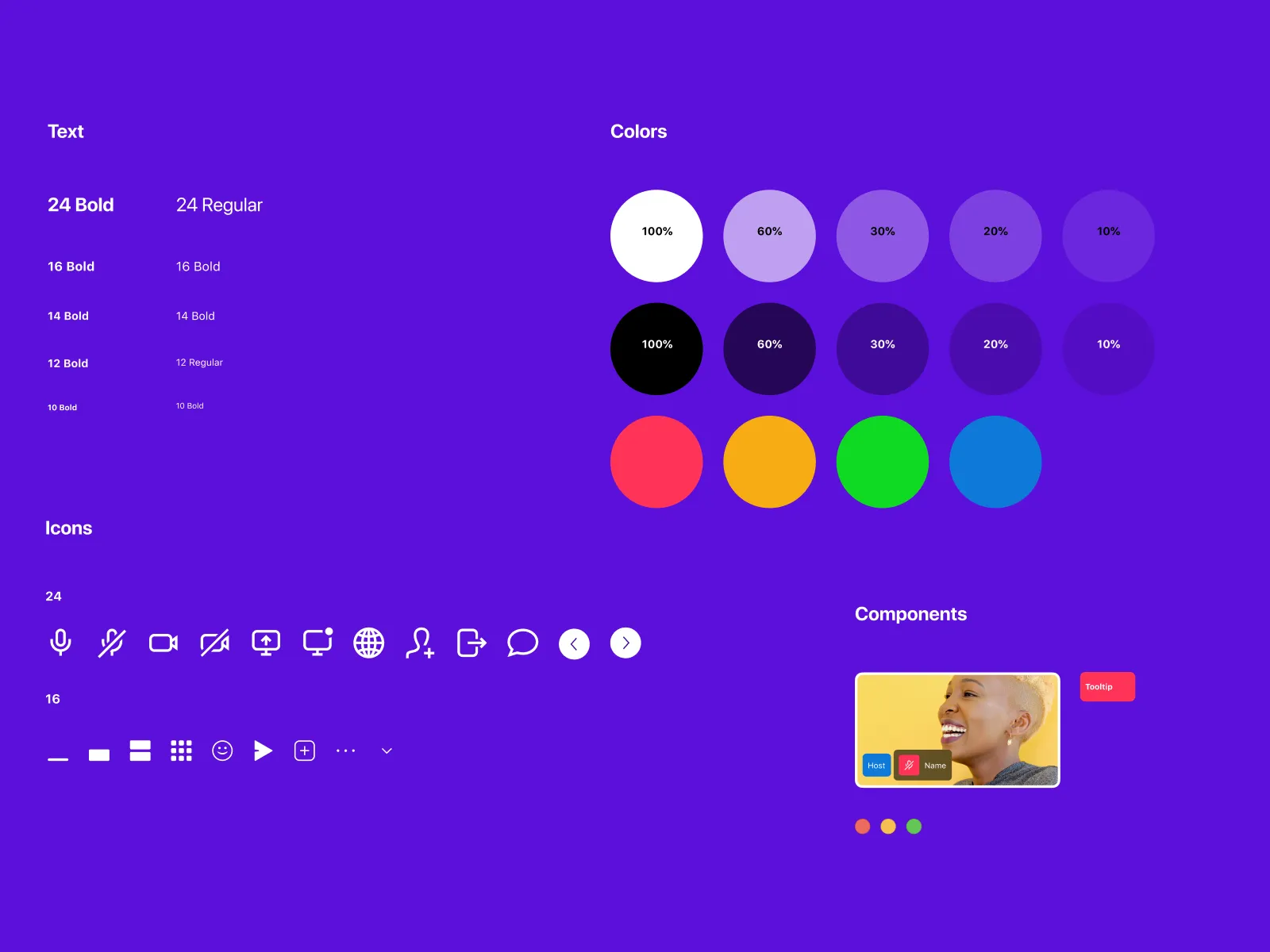Click the globe icon
Image resolution: width=1270 pixels, height=952 pixels.
[368, 643]
